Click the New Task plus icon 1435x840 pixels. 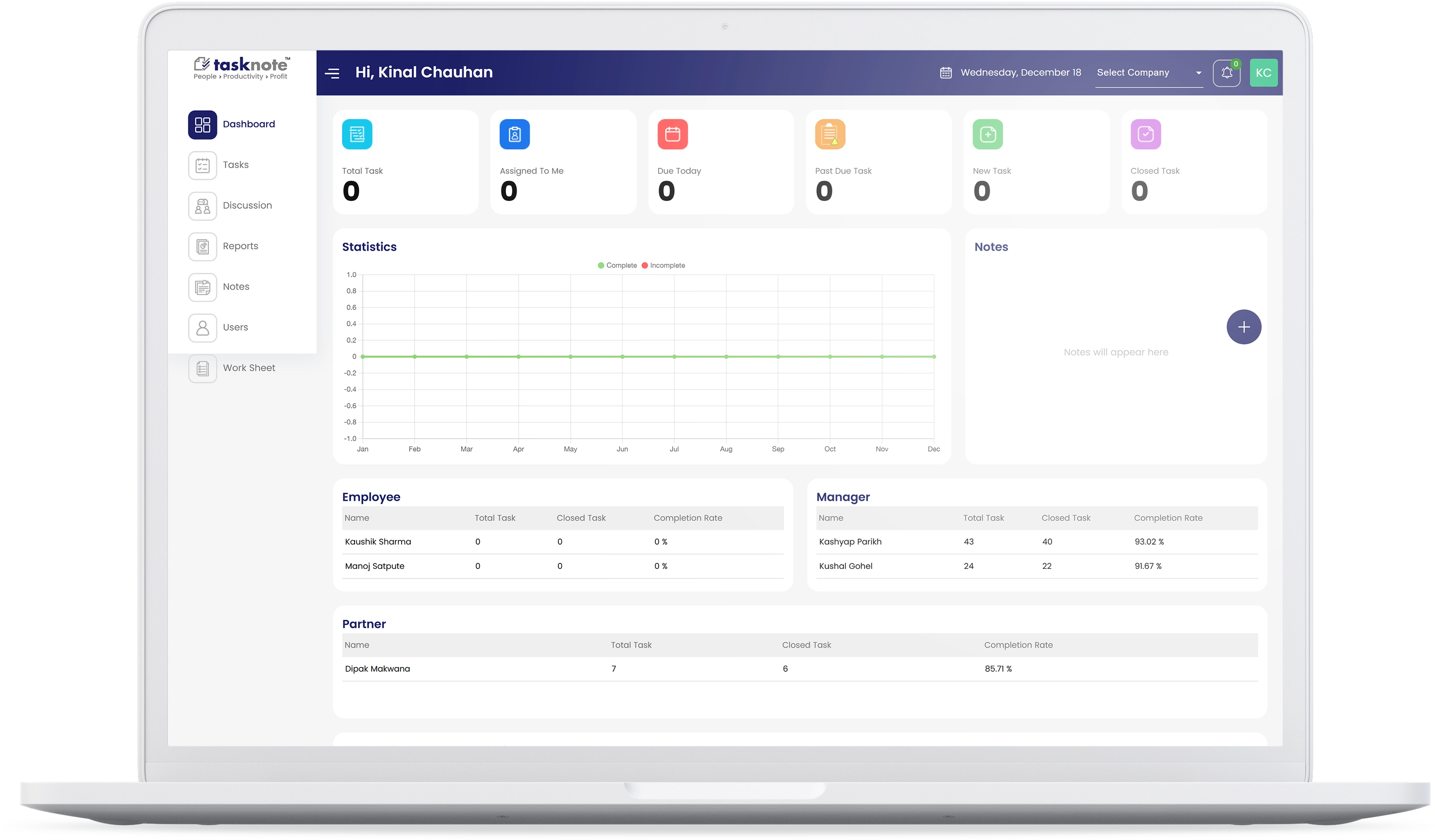click(988, 134)
